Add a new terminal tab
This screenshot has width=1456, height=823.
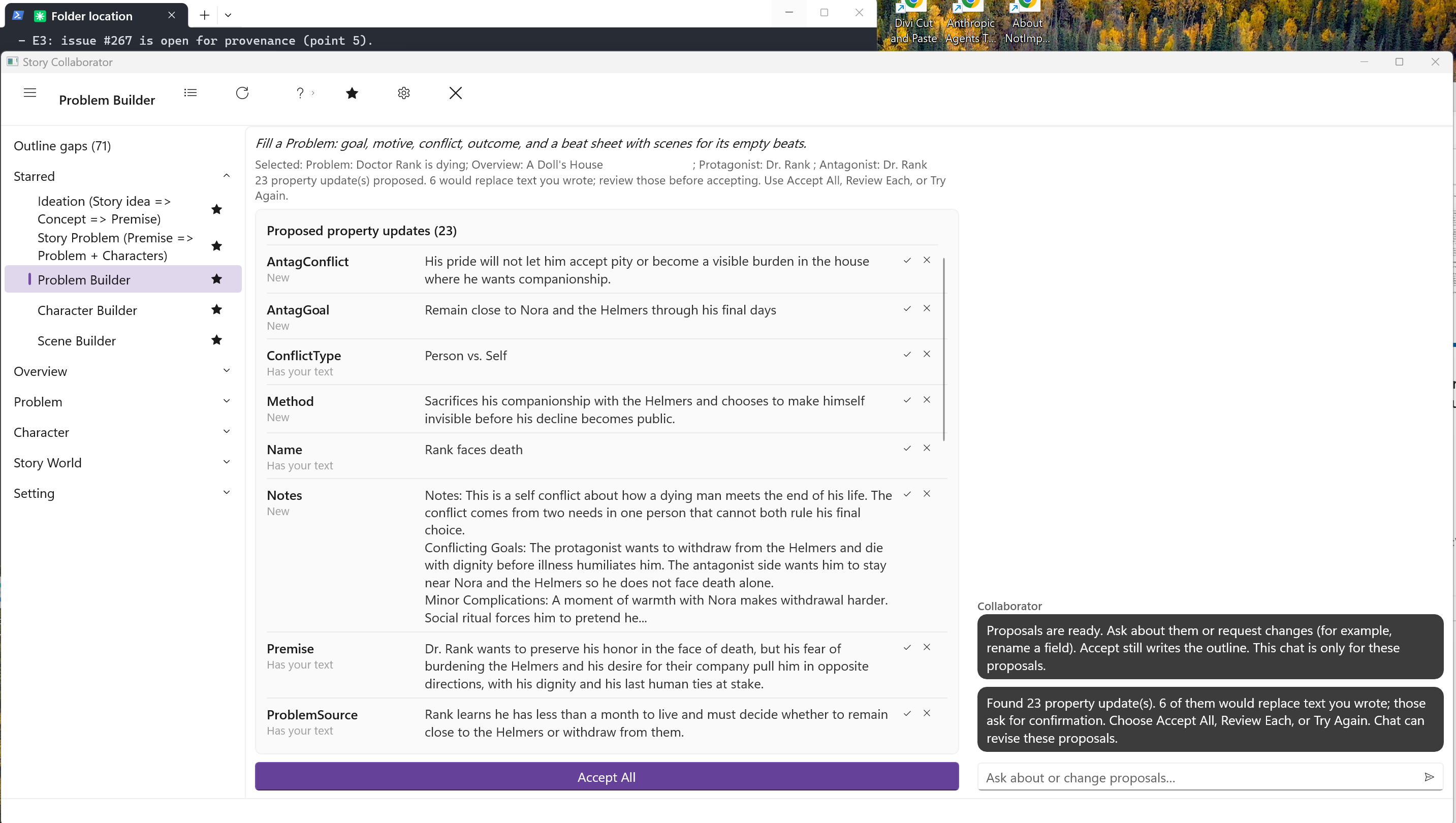(x=205, y=15)
